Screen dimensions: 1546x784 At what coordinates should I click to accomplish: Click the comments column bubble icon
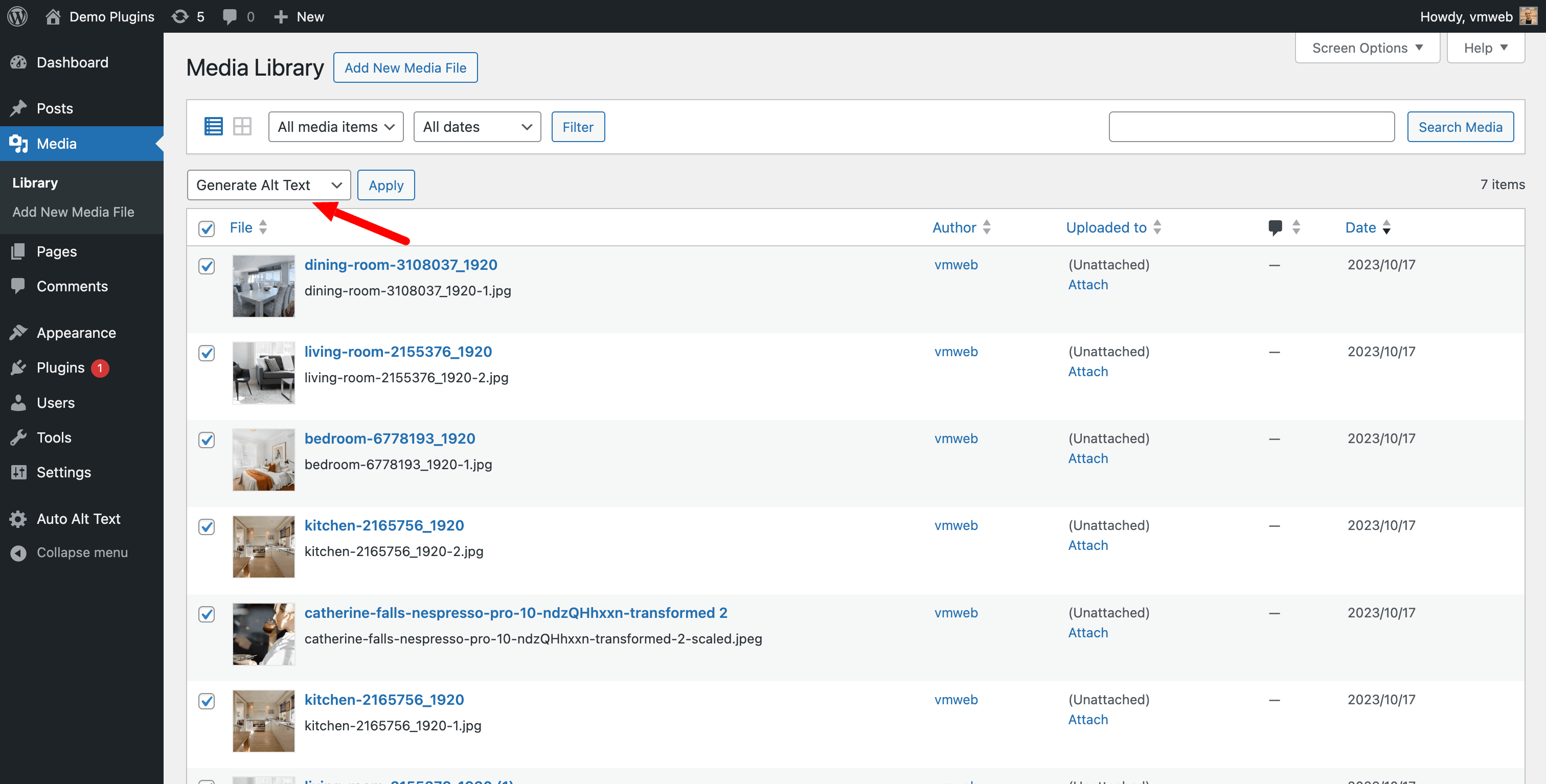1276,227
